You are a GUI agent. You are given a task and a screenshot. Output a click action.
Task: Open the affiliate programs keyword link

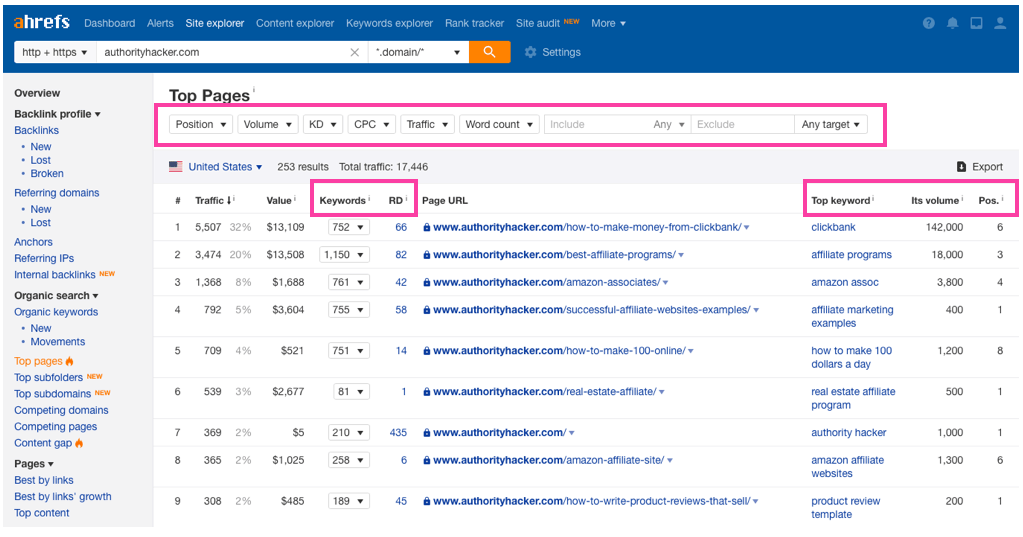click(x=851, y=254)
